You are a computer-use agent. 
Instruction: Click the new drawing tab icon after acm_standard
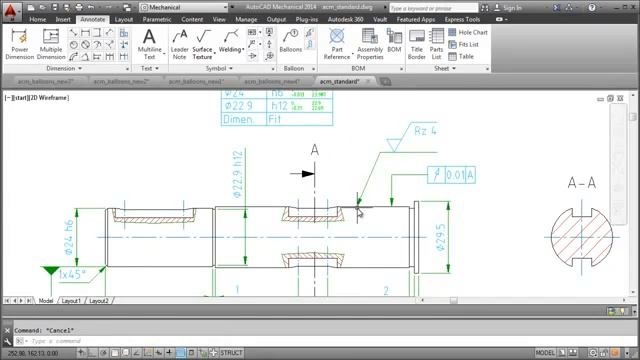[385, 82]
